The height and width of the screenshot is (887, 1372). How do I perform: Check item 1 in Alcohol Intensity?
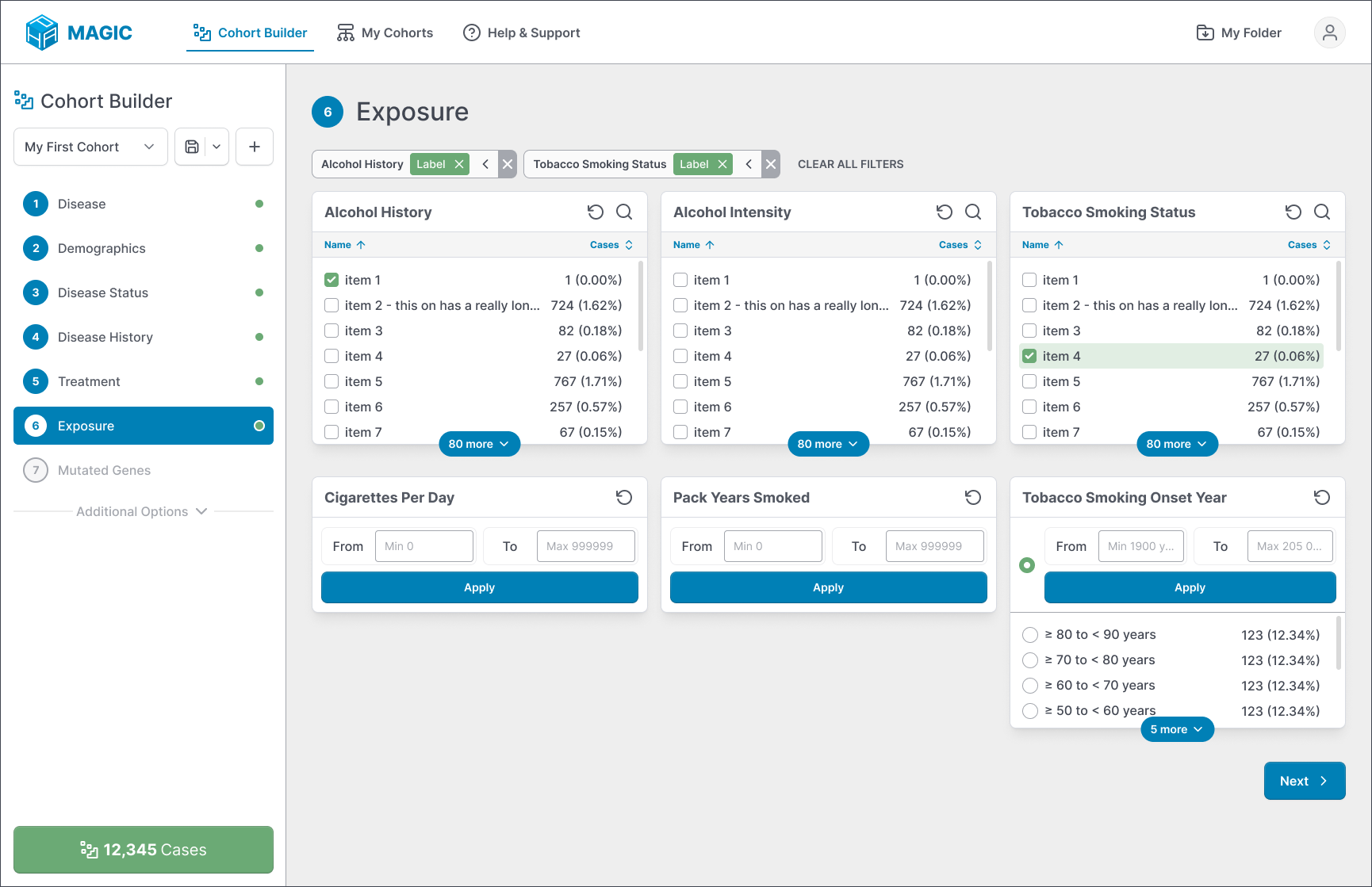coord(680,280)
